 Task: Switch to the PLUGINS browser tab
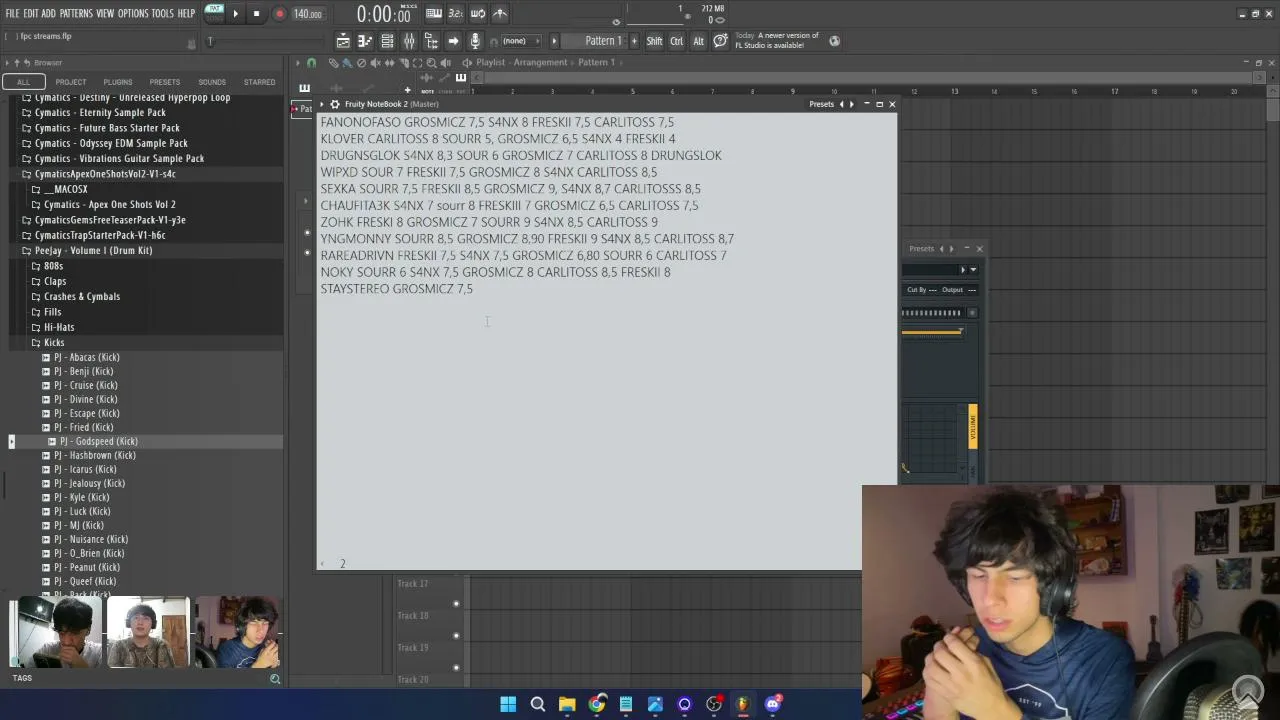118,82
